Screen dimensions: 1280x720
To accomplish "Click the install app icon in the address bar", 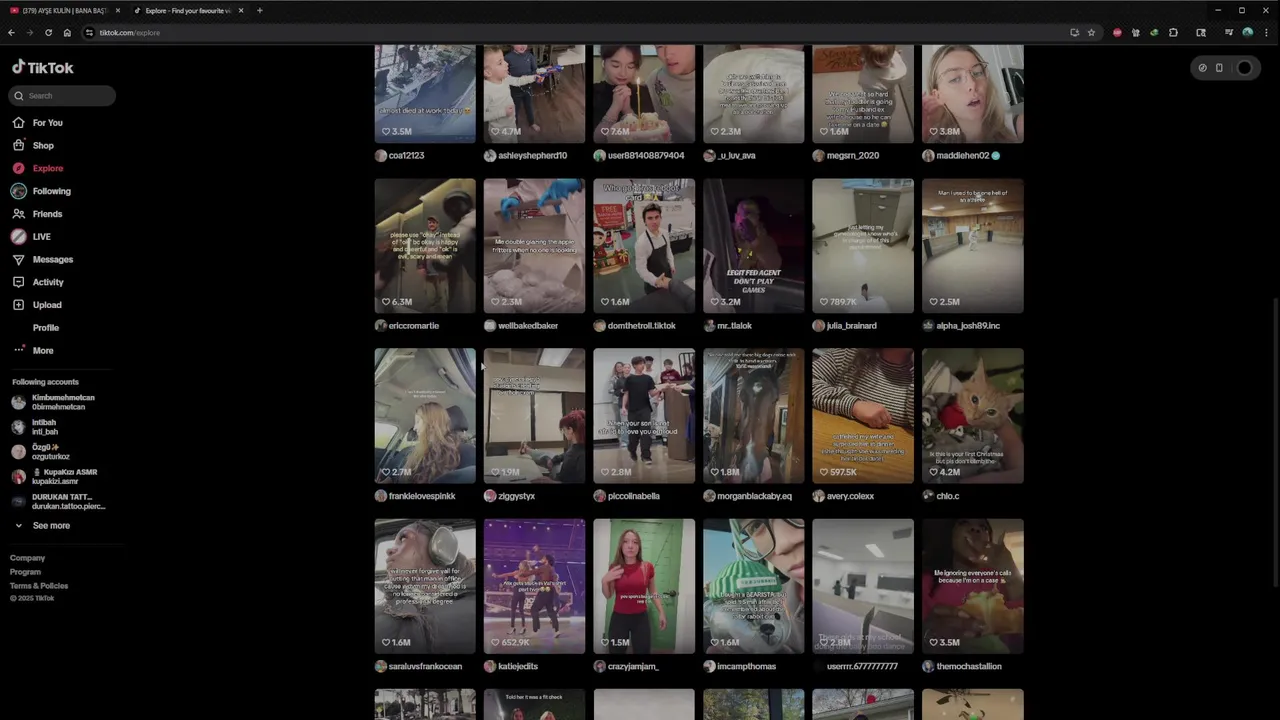I will point(1074,33).
